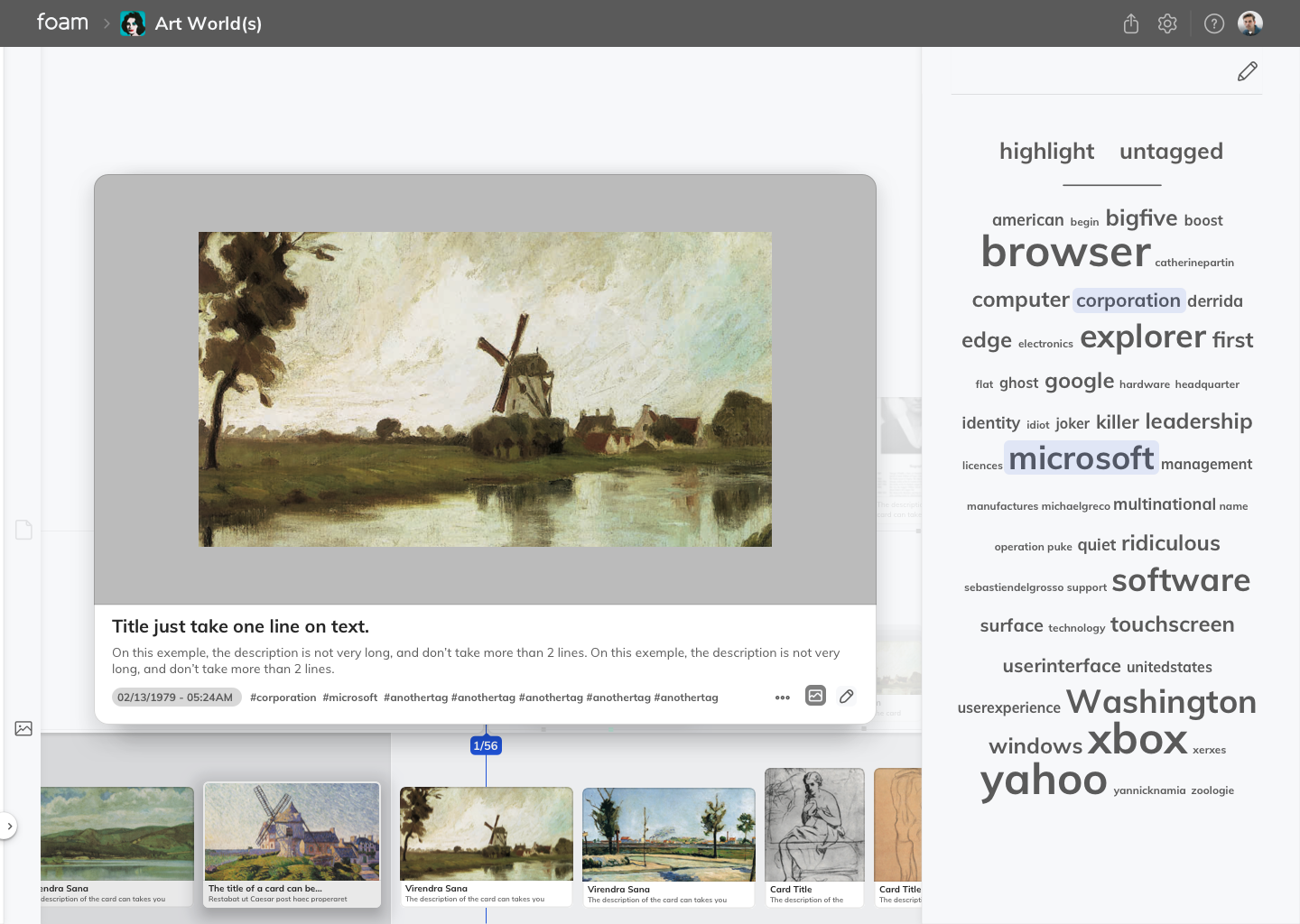The image size is (1300, 924).
Task: Toggle the software tag
Action: tap(1181, 580)
